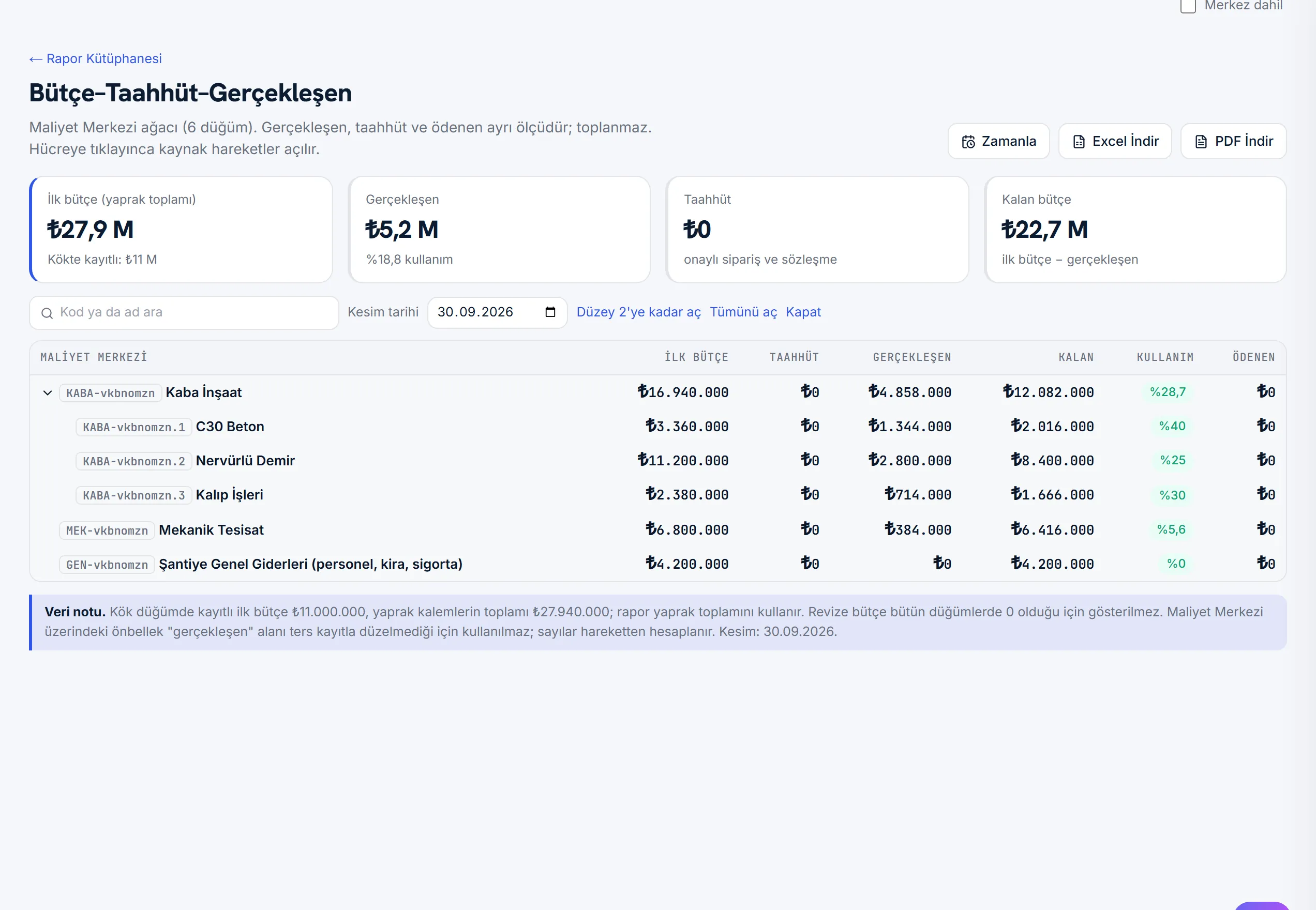Select the İlk bütçe summary card
Image resolution: width=1316 pixels, height=910 pixels.
tap(181, 229)
